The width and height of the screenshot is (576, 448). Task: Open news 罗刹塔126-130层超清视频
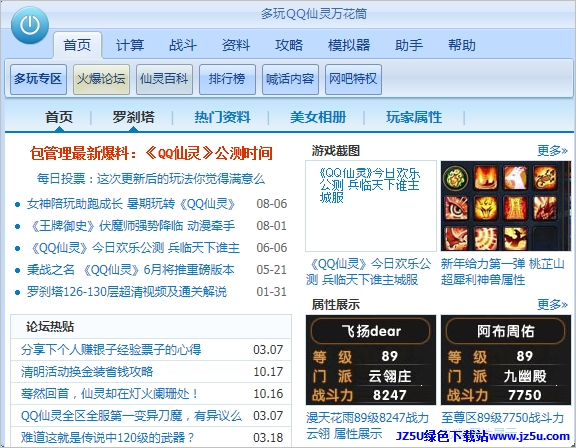click(127, 292)
